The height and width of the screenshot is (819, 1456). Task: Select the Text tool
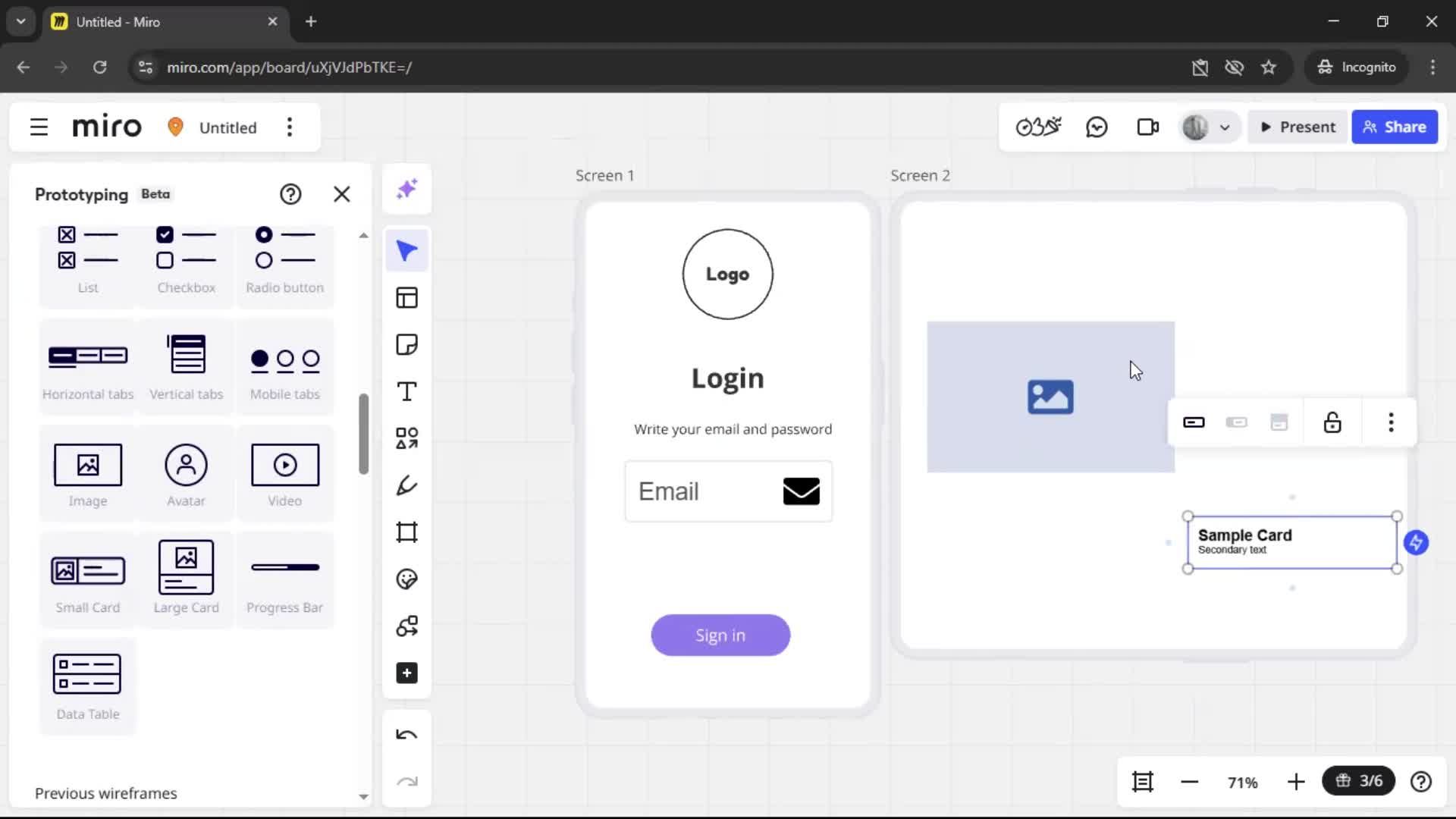point(407,391)
